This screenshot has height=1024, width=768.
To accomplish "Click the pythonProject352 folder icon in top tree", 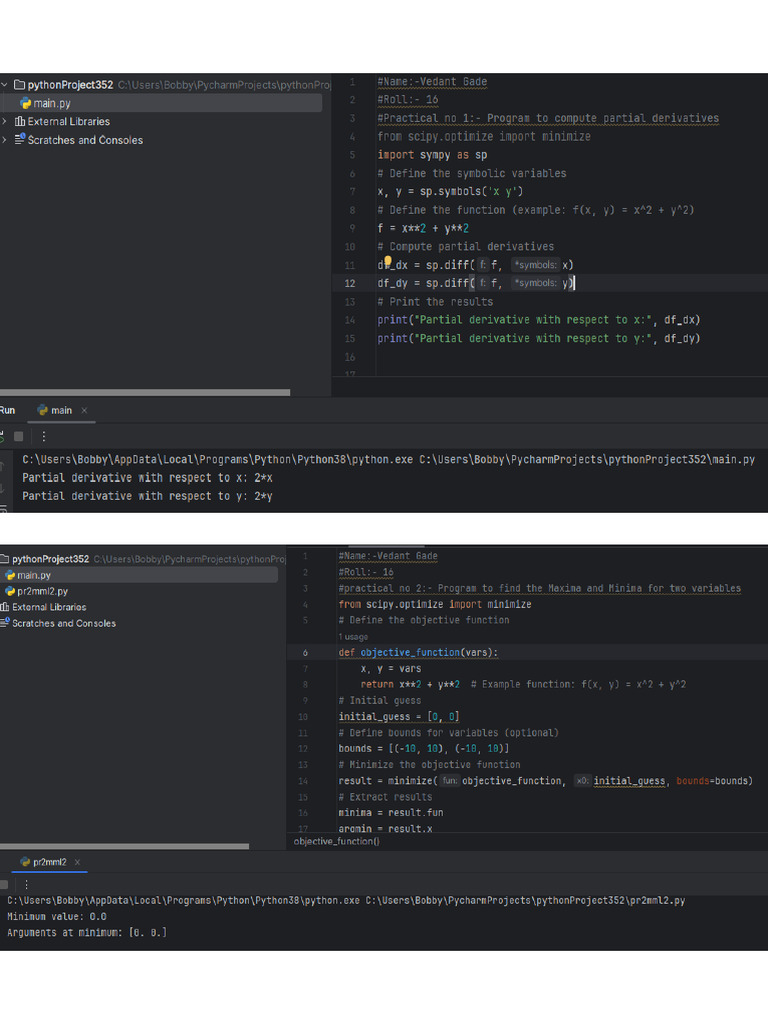I will point(19,86).
